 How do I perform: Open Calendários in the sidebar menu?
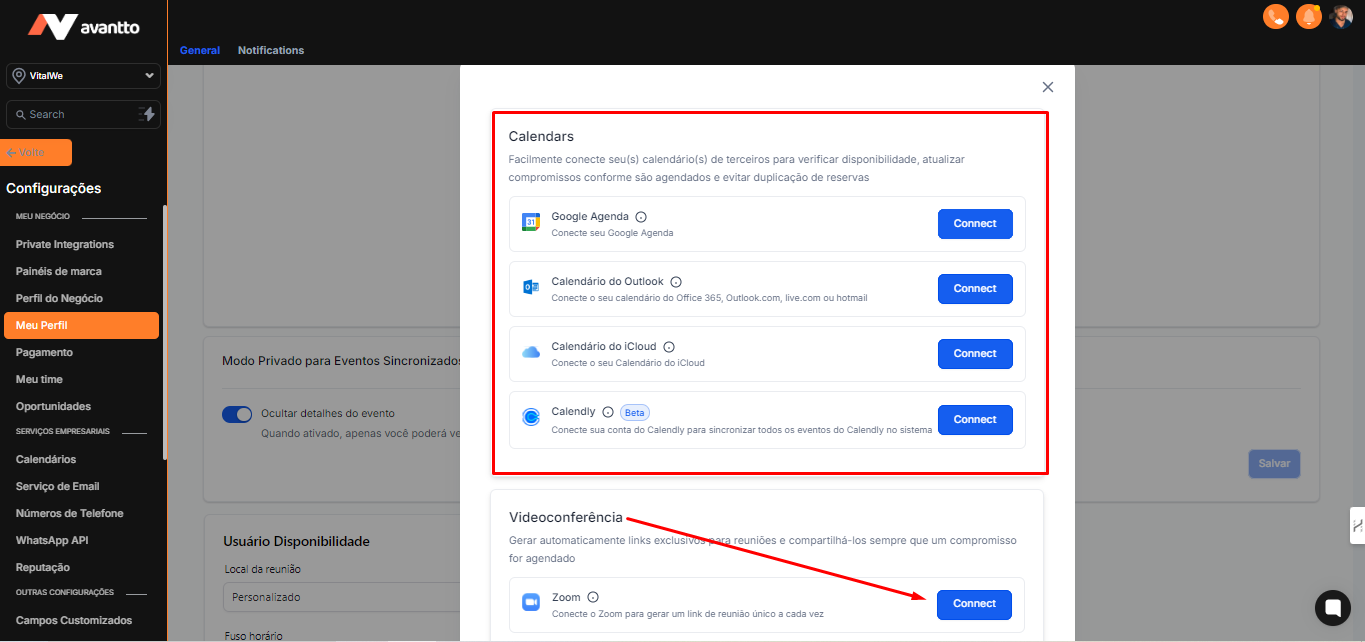click(46, 459)
